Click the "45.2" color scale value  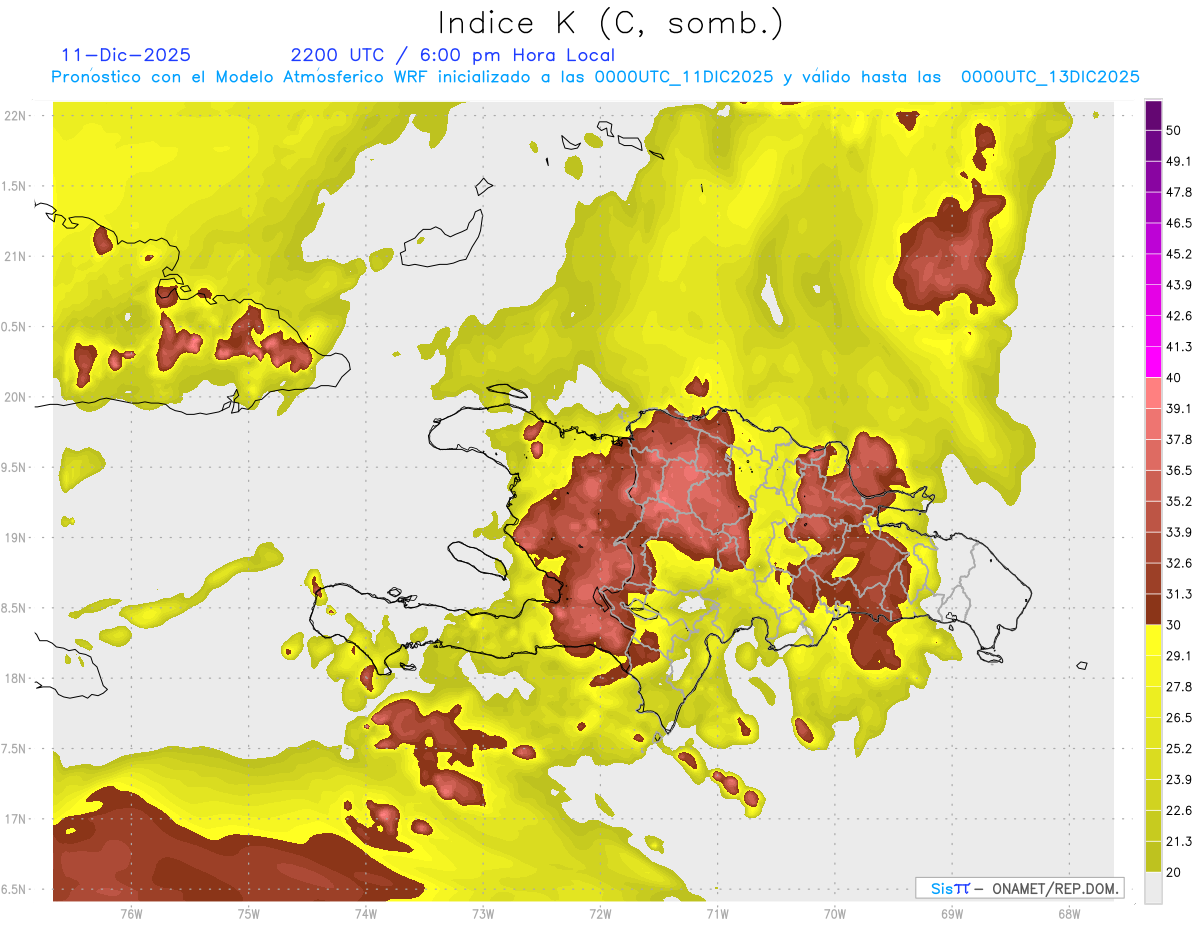point(1179,255)
